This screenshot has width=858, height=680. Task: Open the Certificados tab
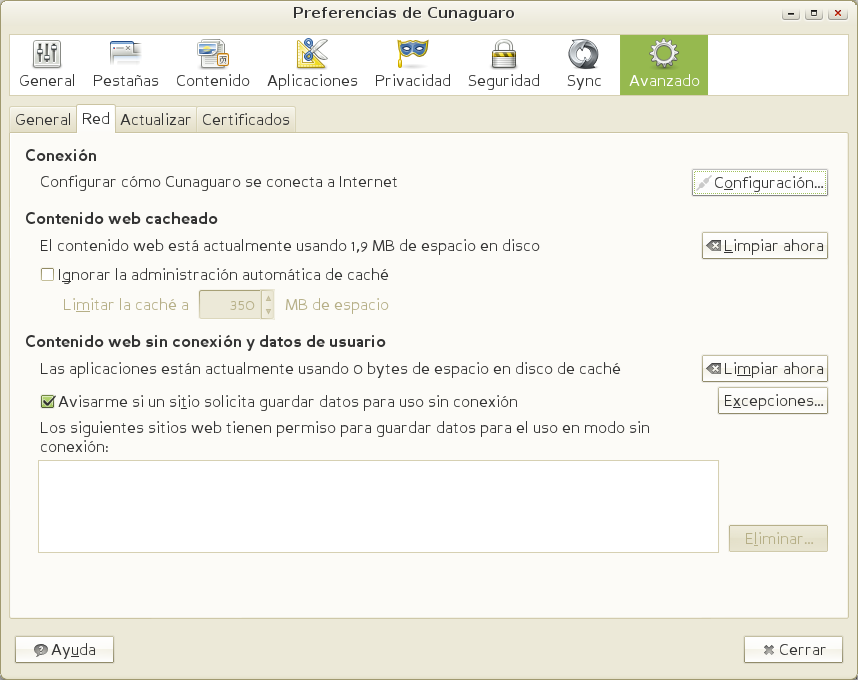(246, 120)
